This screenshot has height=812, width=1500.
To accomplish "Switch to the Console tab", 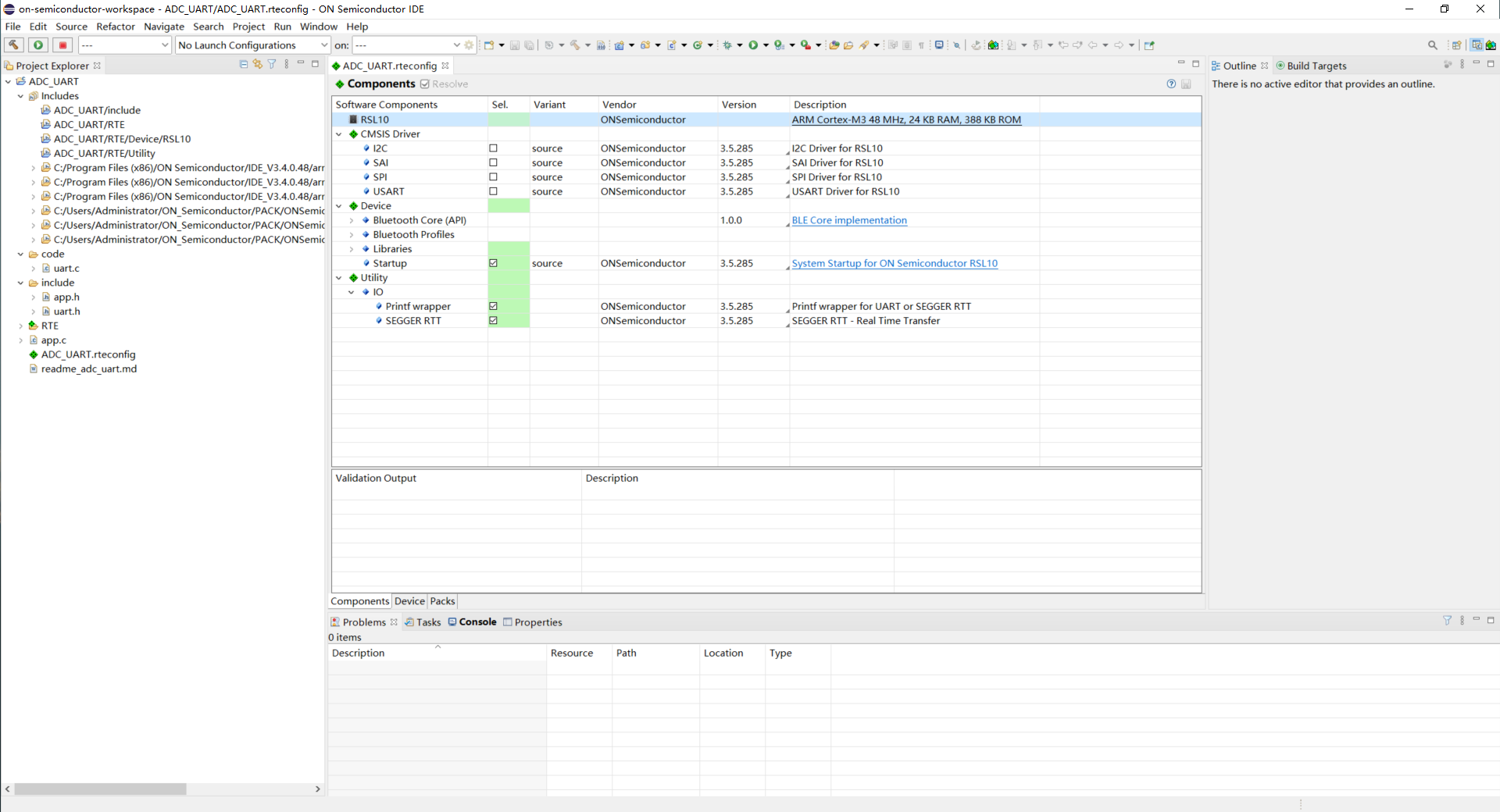I will click(473, 622).
